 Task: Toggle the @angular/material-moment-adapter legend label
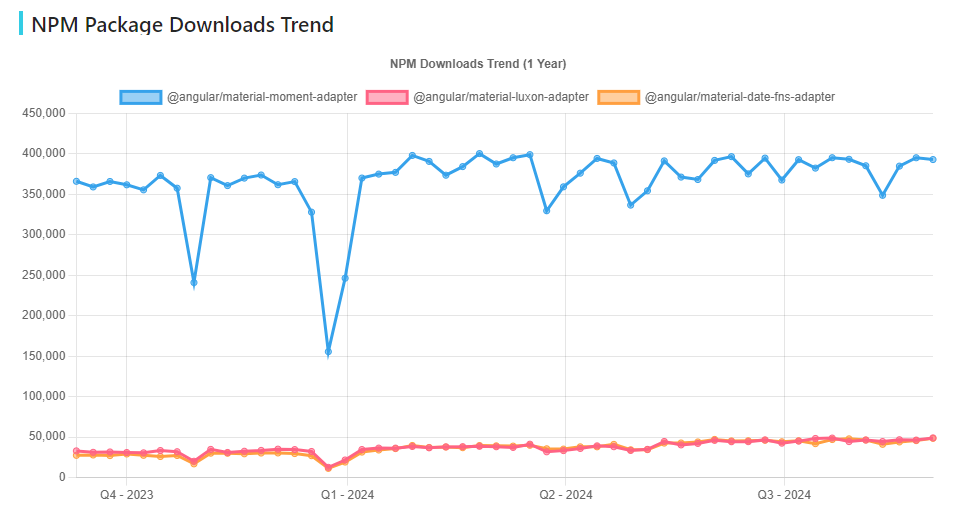[x=261, y=97]
